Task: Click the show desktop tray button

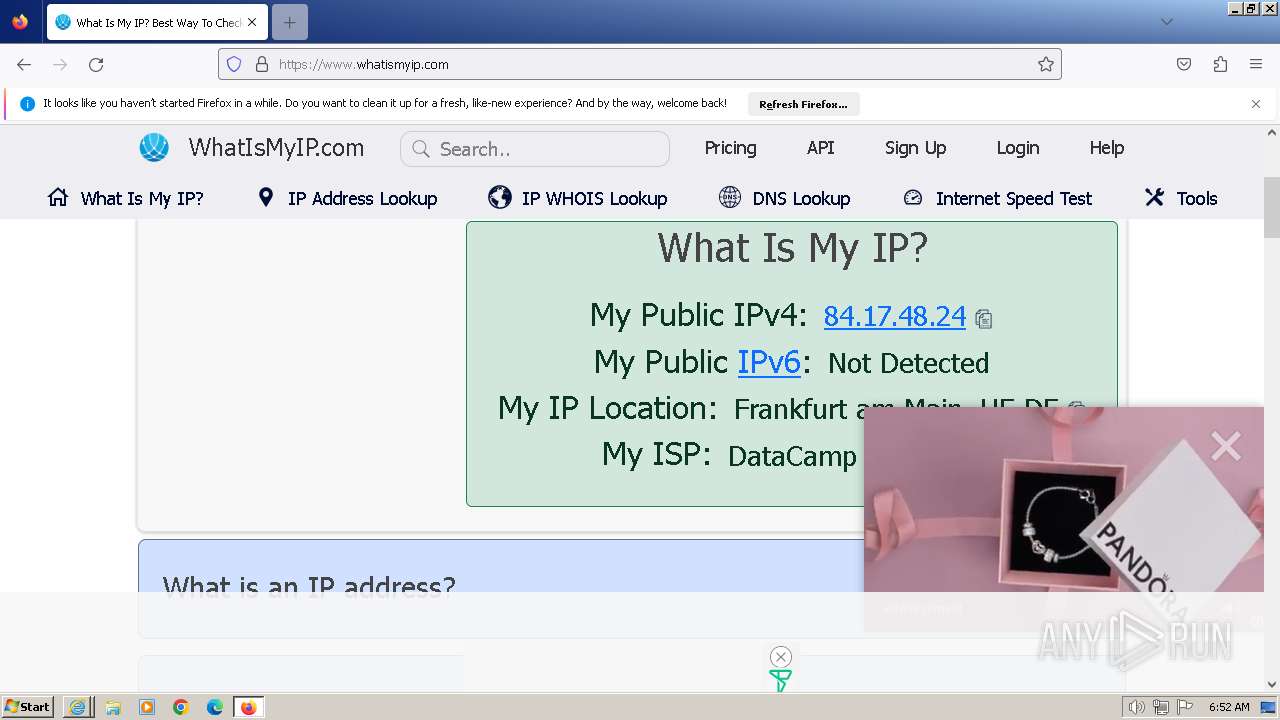Action: pos(1268,707)
